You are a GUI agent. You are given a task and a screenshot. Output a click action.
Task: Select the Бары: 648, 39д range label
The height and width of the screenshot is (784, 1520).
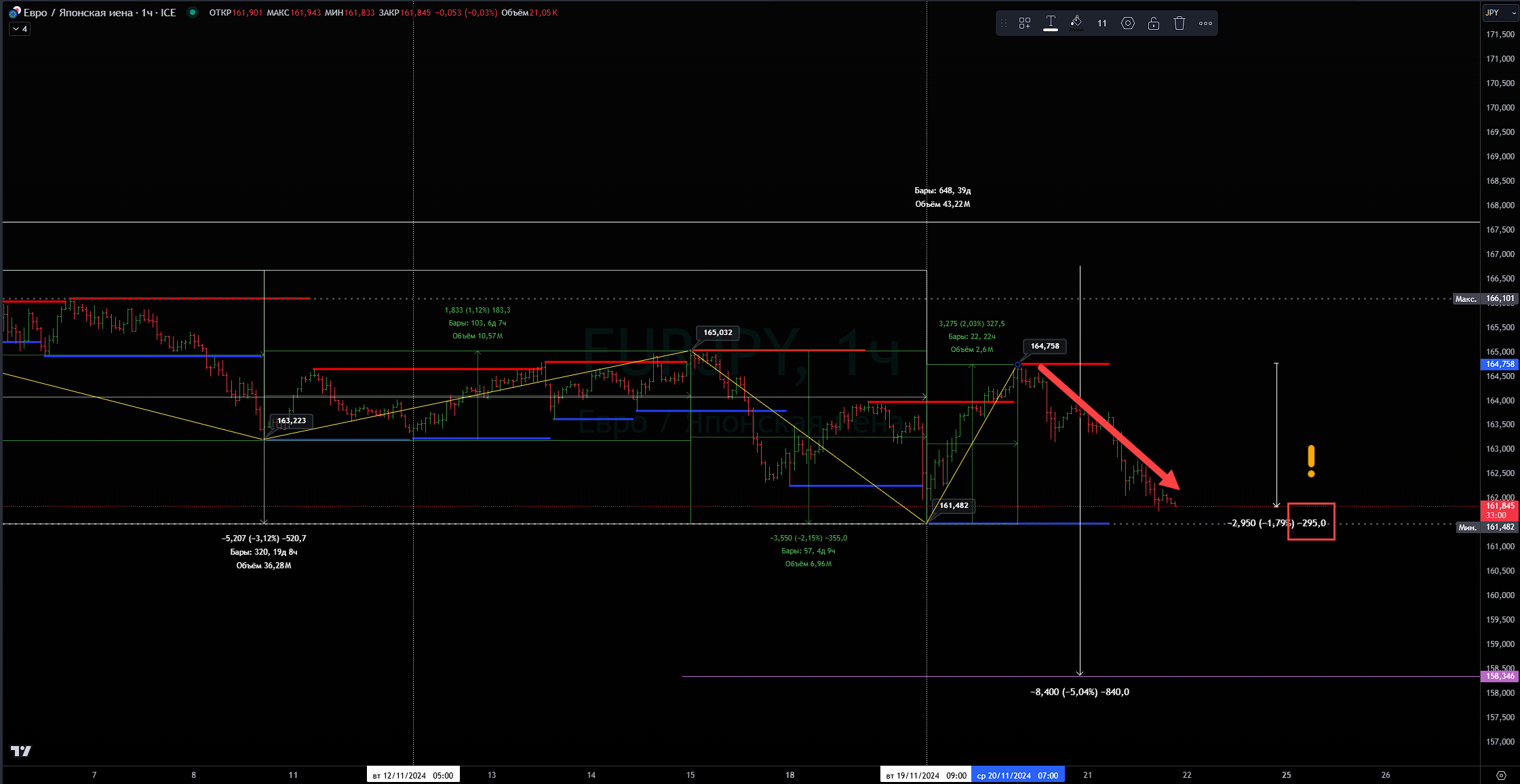coord(943,191)
